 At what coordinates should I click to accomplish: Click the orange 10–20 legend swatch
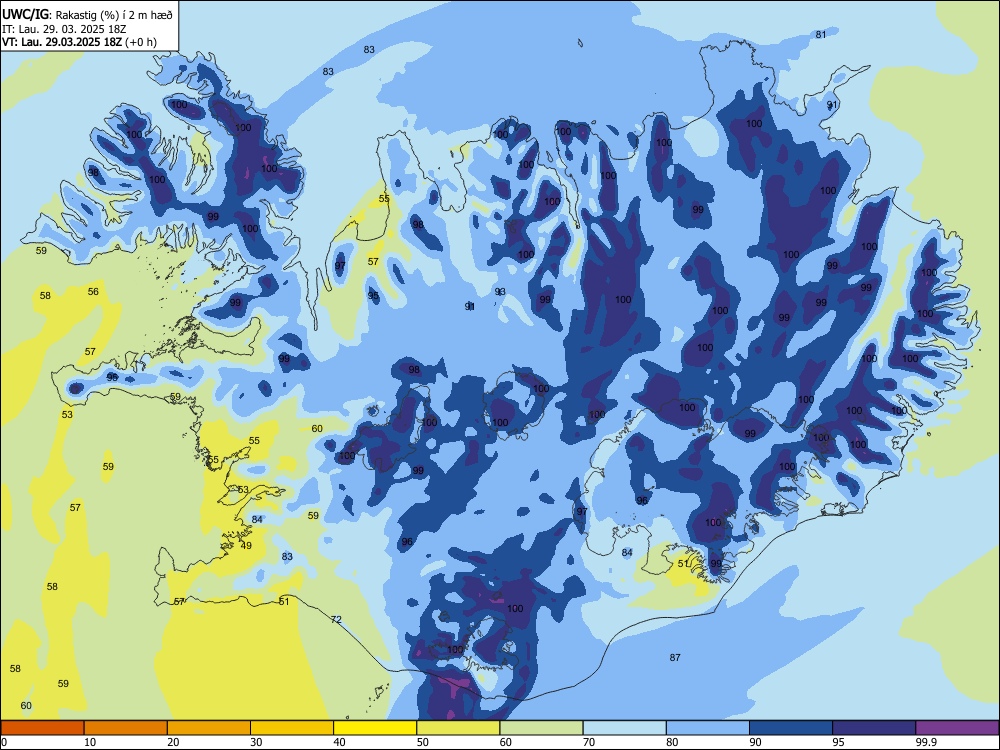(x=126, y=728)
